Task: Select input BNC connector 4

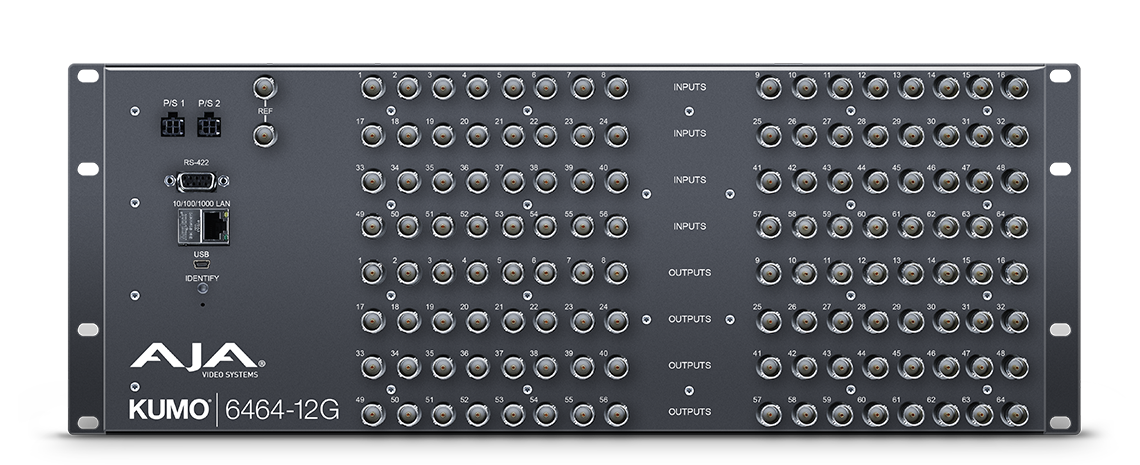Action: point(477,89)
